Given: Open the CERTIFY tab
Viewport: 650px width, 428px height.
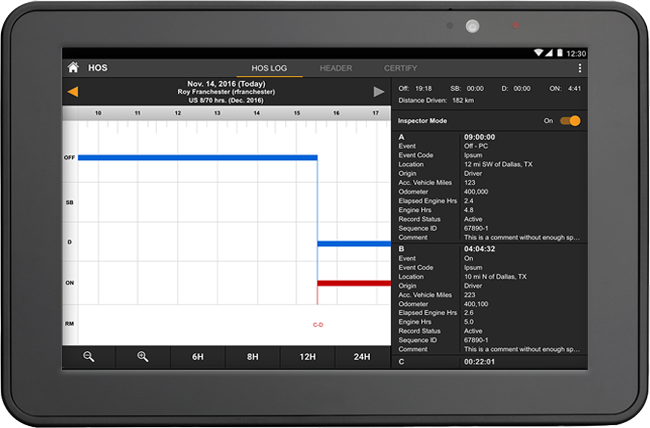Looking at the screenshot, I should coord(400,68).
